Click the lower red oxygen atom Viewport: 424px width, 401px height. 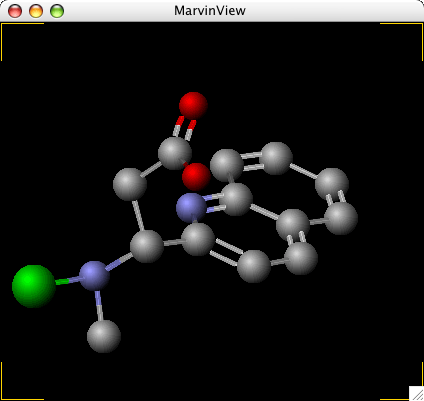tap(196, 176)
